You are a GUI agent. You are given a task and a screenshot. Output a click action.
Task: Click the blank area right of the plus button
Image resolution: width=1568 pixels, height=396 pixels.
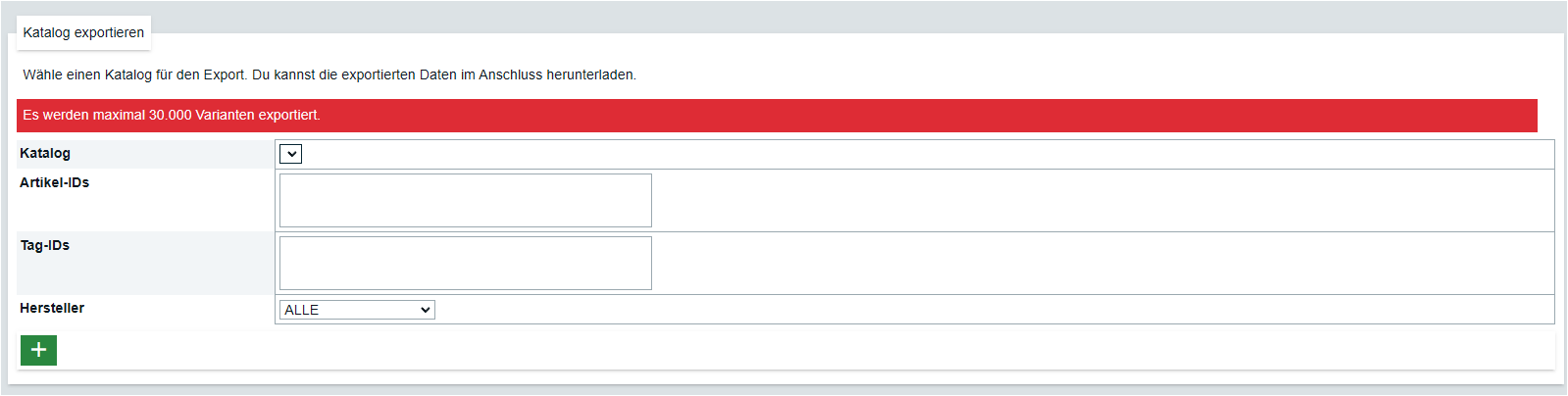[784, 350]
